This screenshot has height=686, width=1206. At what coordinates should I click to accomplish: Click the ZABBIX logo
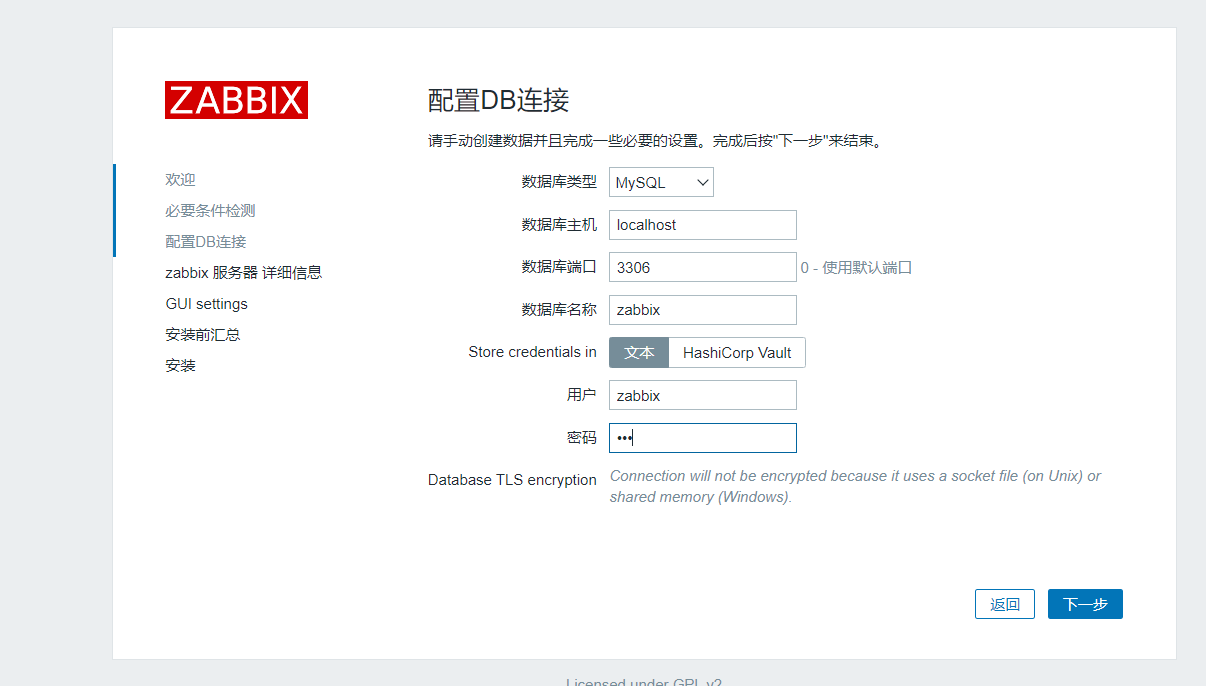tap(236, 100)
